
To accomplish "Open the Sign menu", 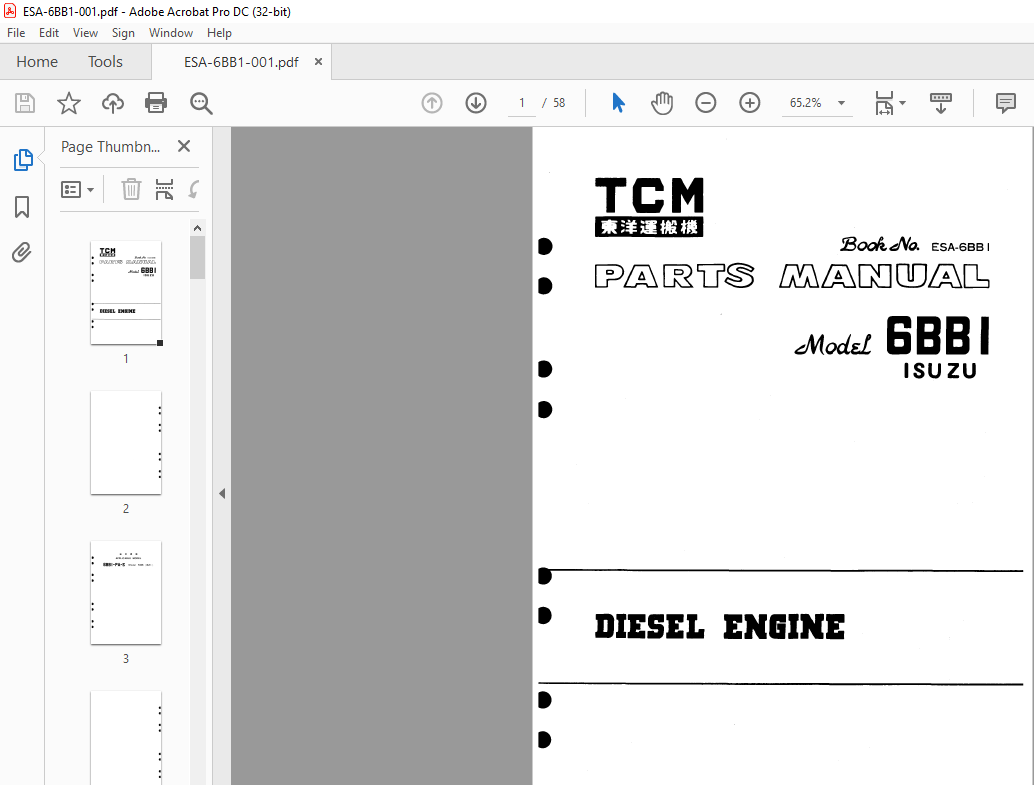I will point(123,33).
